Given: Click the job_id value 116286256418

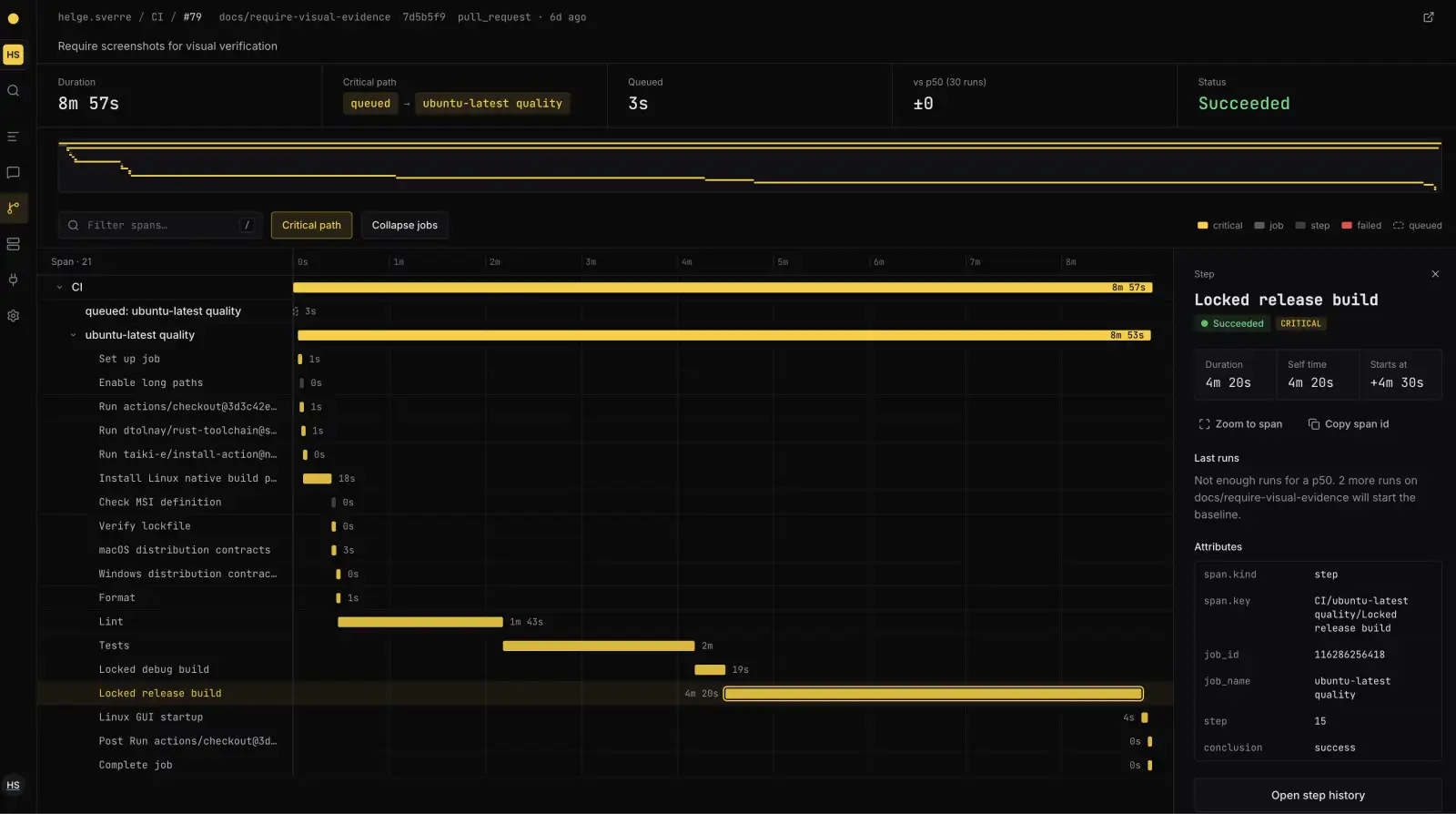Looking at the screenshot, I should (1350, 655).
